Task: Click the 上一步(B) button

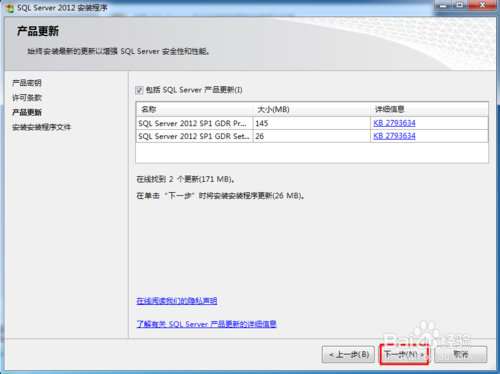Action: (x=349, y=354)
